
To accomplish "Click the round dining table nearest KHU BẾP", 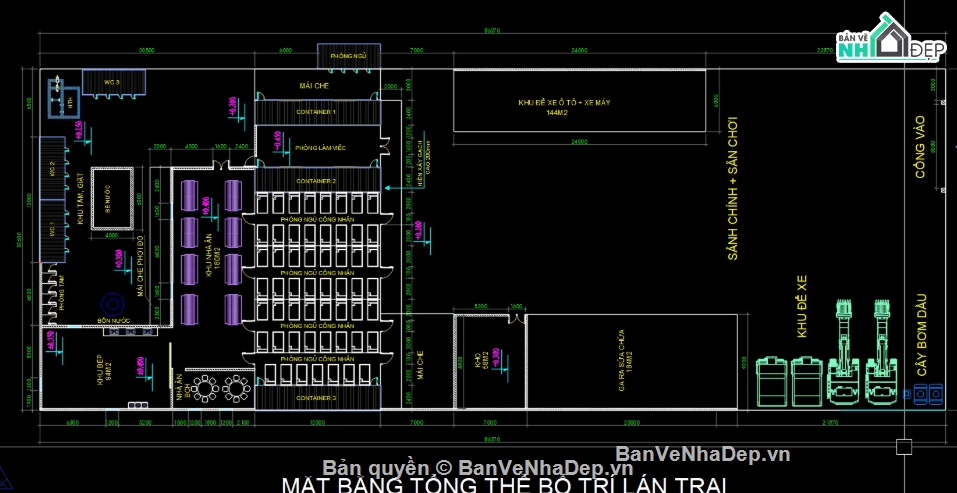I will pos(206,388).
